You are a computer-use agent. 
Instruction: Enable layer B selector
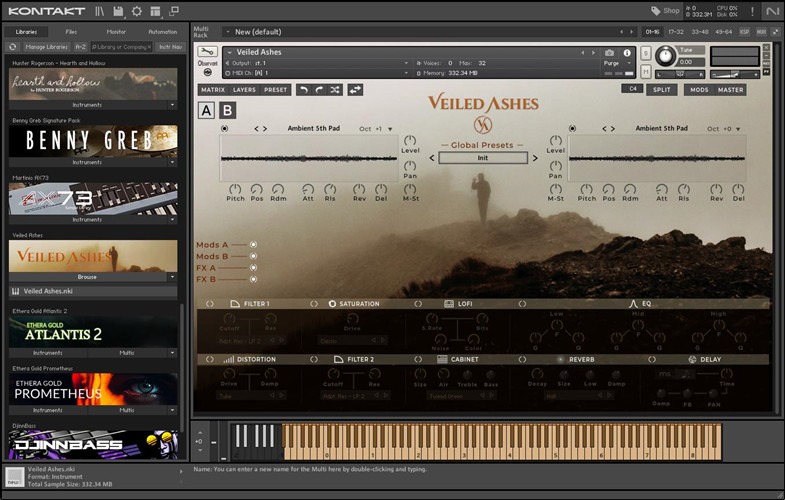point(228,111)
